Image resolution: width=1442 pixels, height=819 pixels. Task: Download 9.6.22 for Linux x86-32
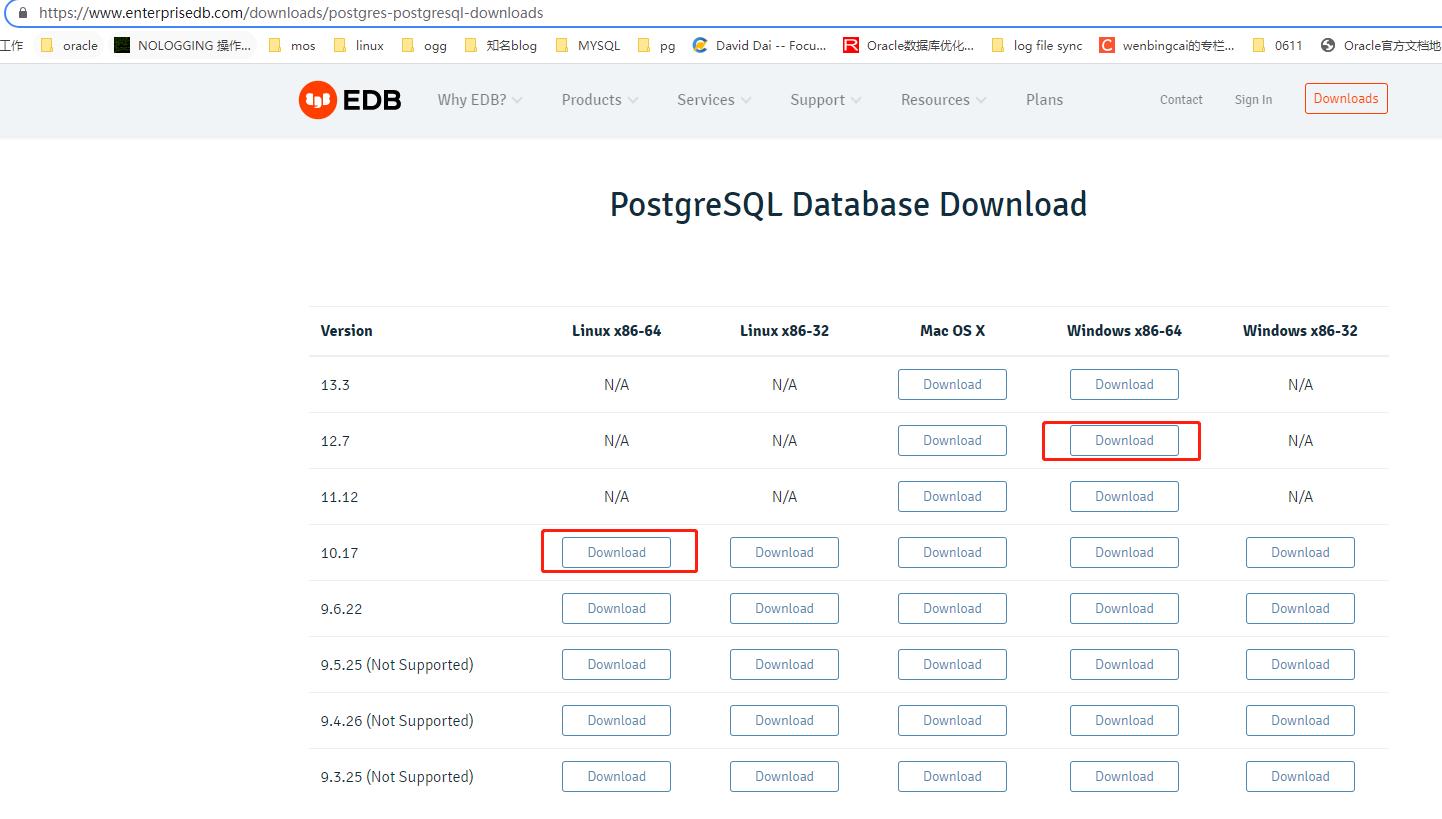click(x=784, y=608)
